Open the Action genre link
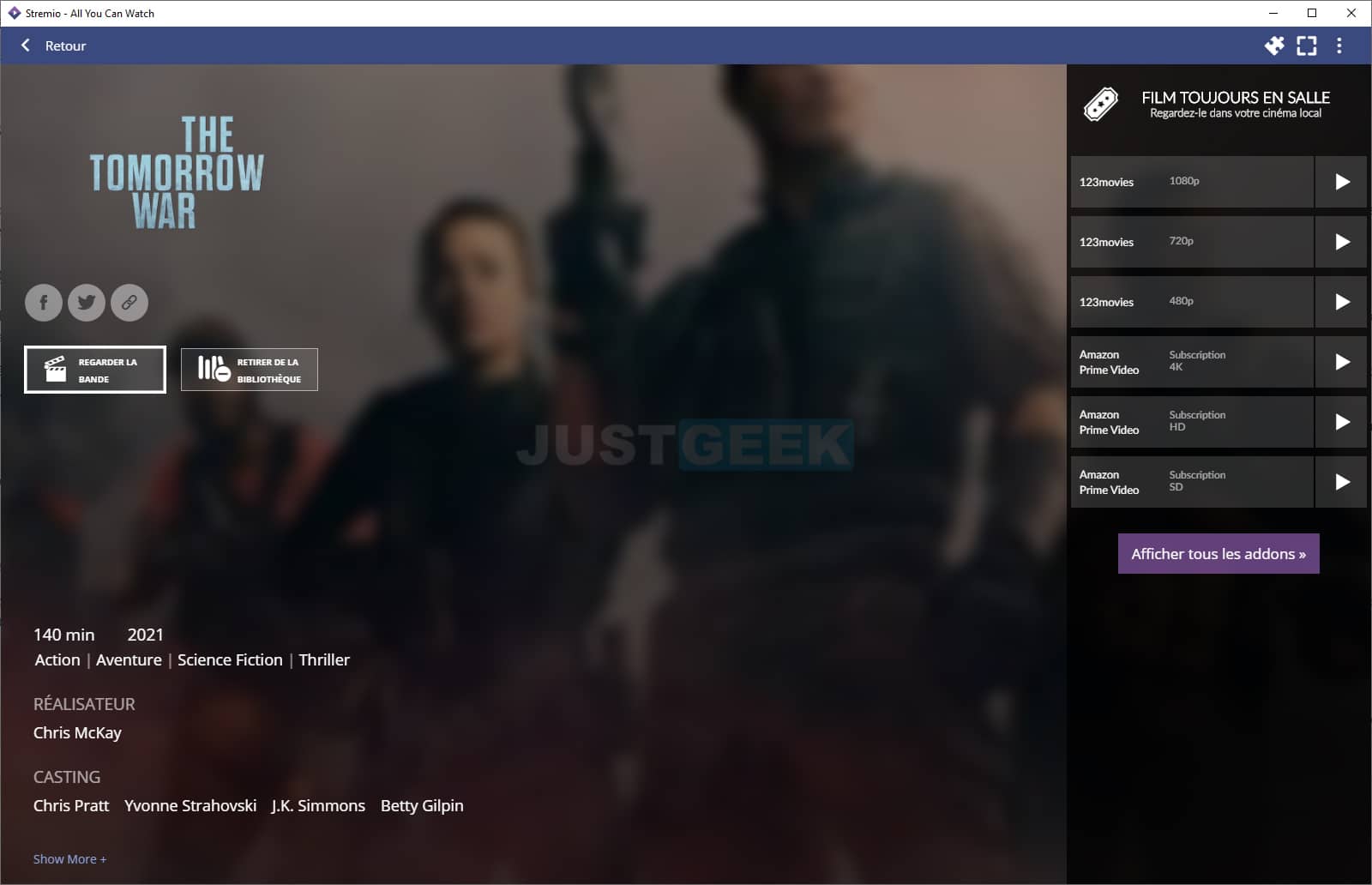The image size is (1372, 885). coord(57,659)
